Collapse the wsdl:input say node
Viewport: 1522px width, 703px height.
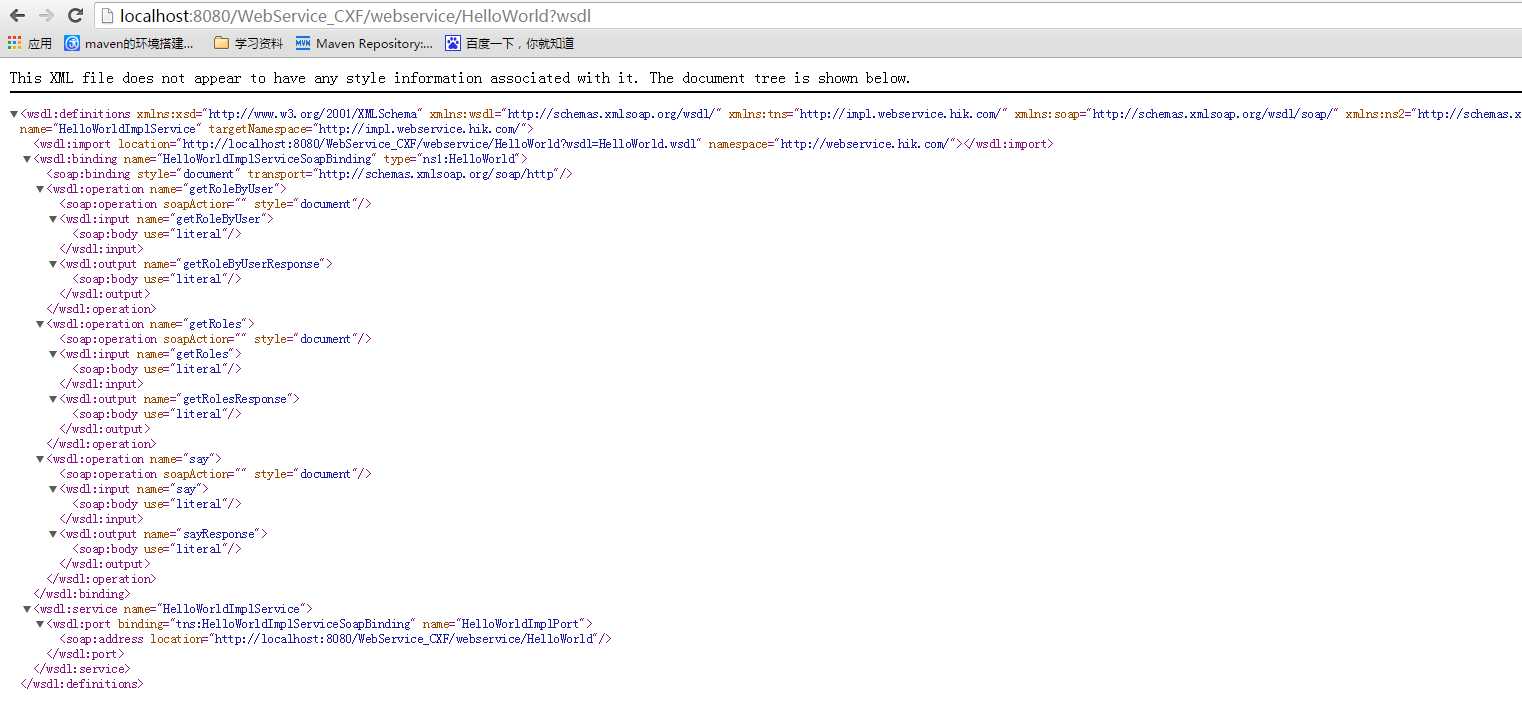coord(53,489)
